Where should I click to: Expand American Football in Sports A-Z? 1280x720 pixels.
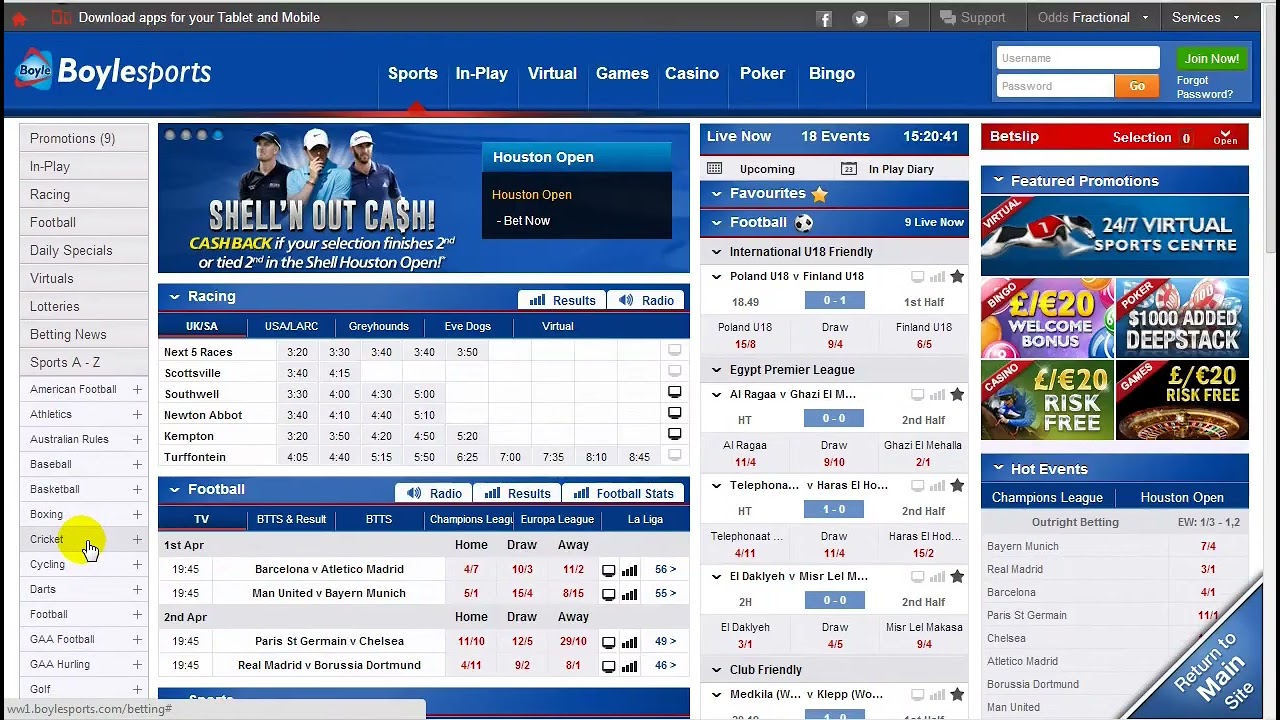(x=137, y=390)
